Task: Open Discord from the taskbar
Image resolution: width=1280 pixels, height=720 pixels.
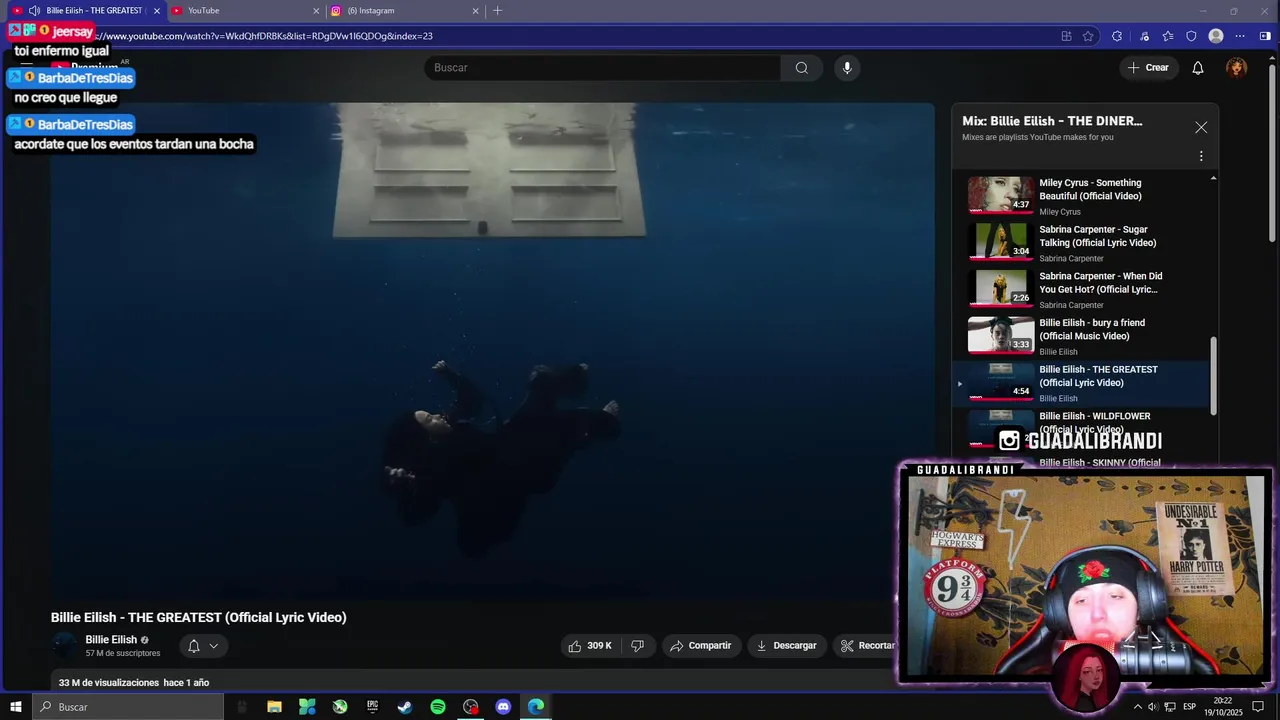Action: (503, 707)
